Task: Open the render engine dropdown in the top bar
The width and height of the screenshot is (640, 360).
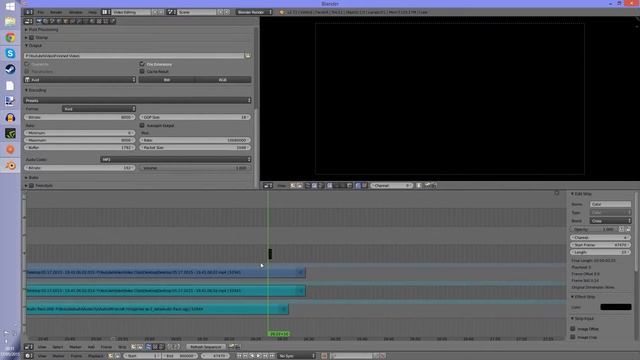Action: pyautogui.click(x=254, y=12)
